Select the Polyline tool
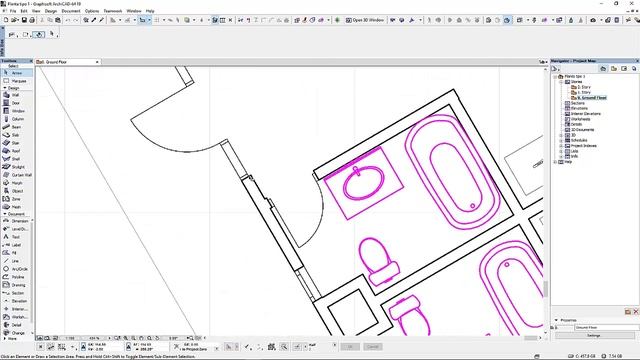The width and height of the screenshot is (640, 360). [17, 277]
